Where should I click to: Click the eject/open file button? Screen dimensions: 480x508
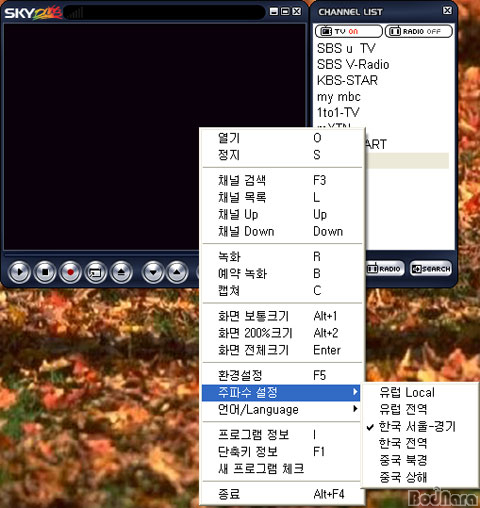coord(121,272)
